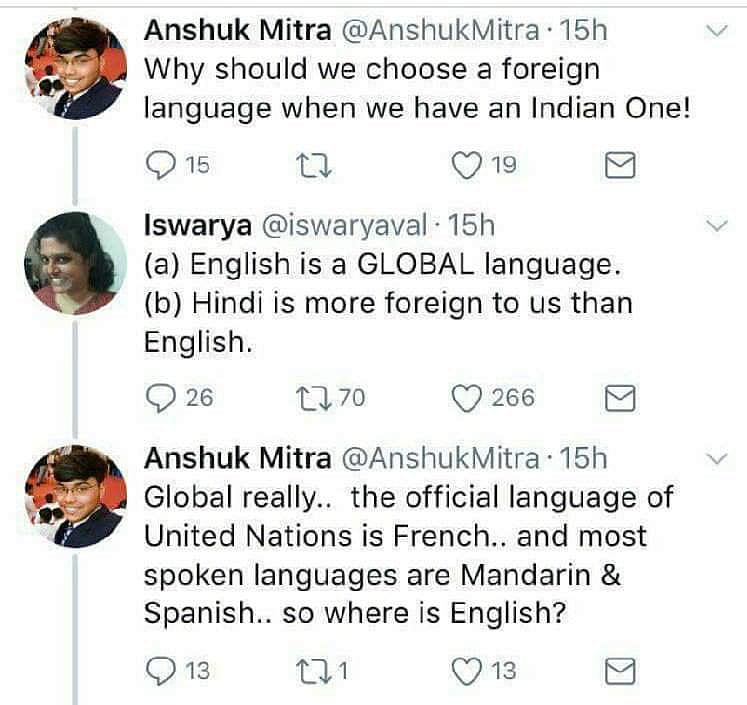
Task: Like Iswarya's tweet with 266 likes
Action: [467, 398]
